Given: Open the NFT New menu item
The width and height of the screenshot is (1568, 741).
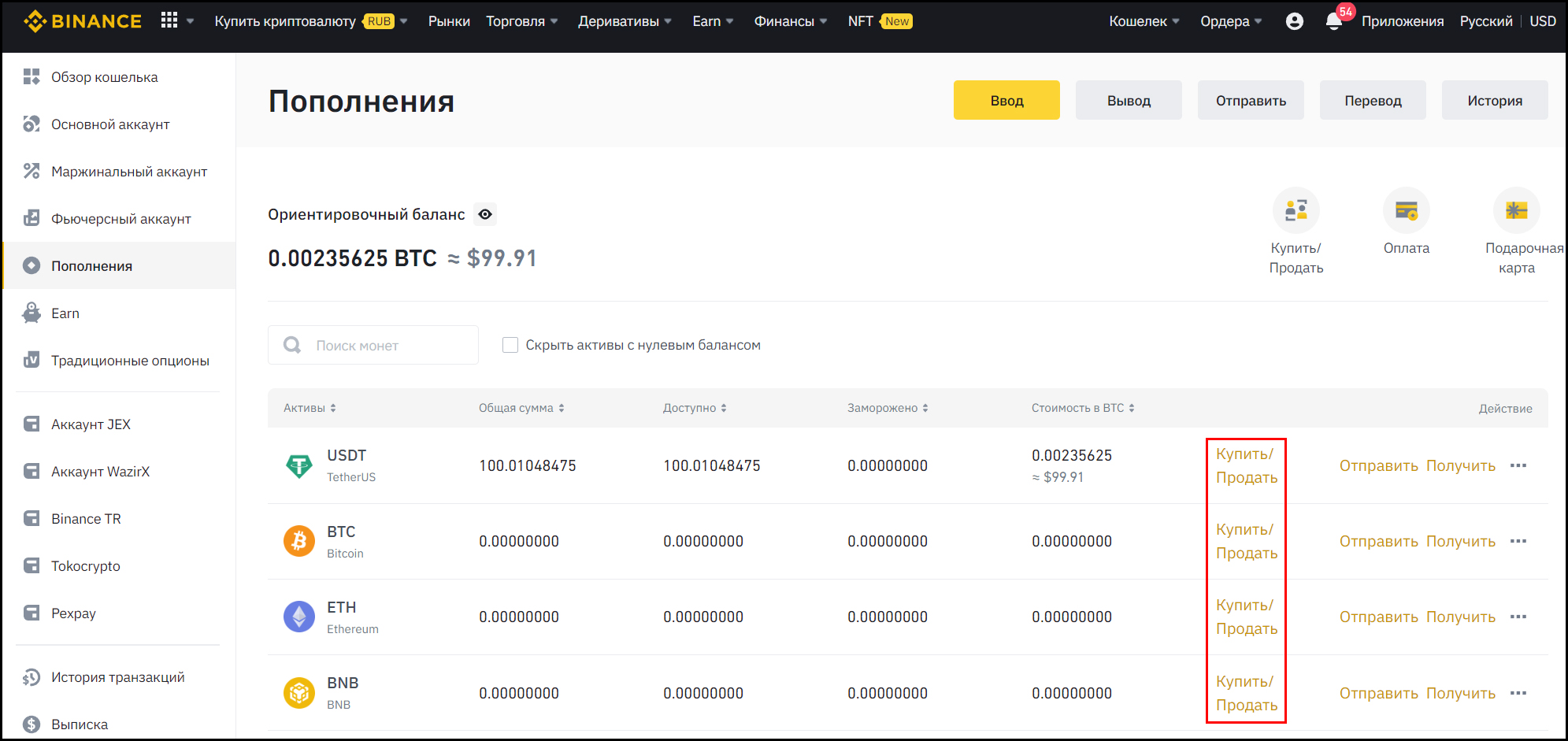Looking at the screenshot, I should (880, 21).
